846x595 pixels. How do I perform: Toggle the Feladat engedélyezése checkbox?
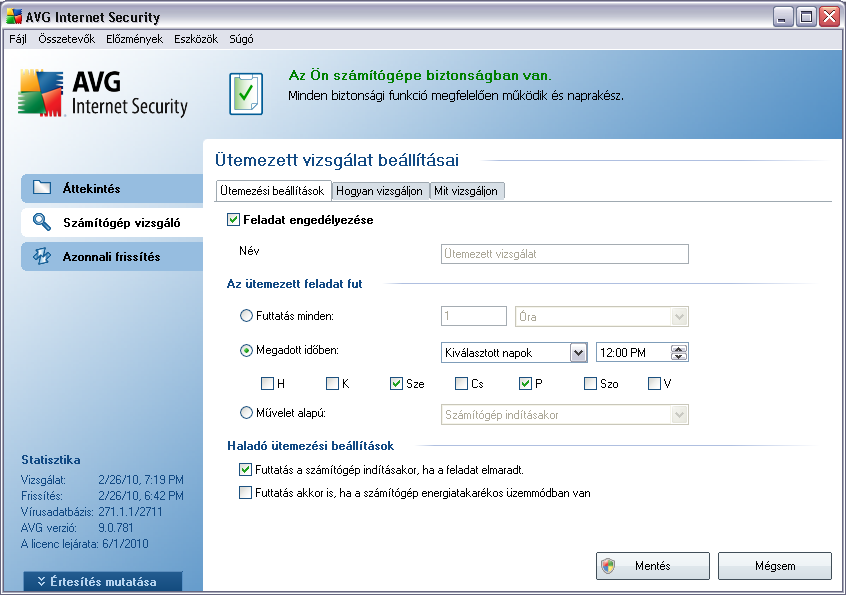[233, 220]
